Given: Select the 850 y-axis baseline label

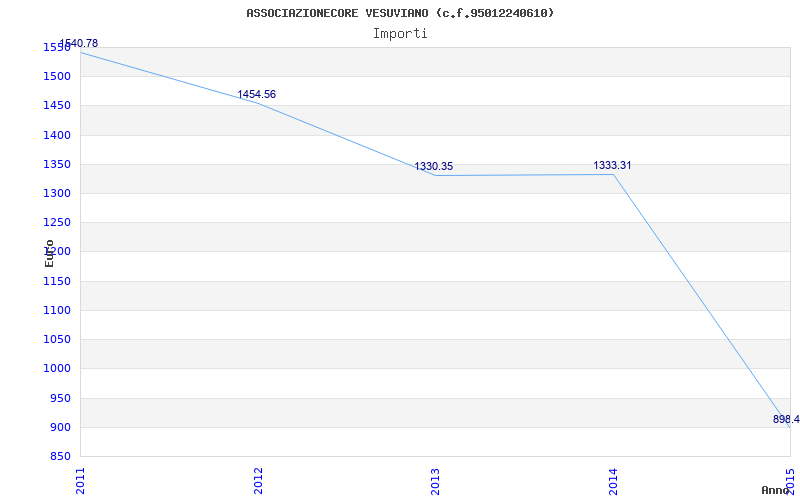Looking at the screenshot, I should (60, 457).
